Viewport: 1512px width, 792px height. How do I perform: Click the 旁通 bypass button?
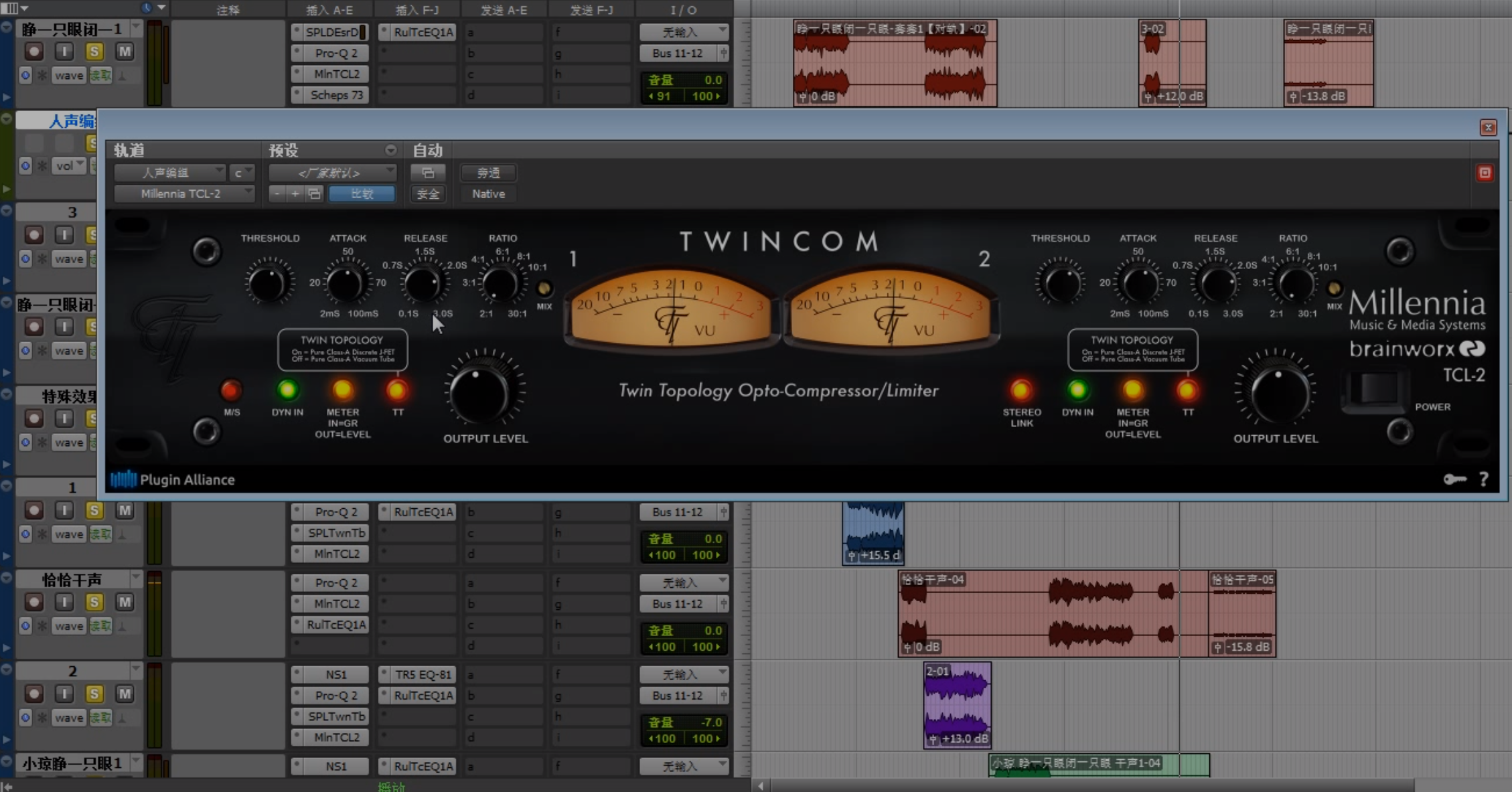pyautogui.click(x=488, y=173)
